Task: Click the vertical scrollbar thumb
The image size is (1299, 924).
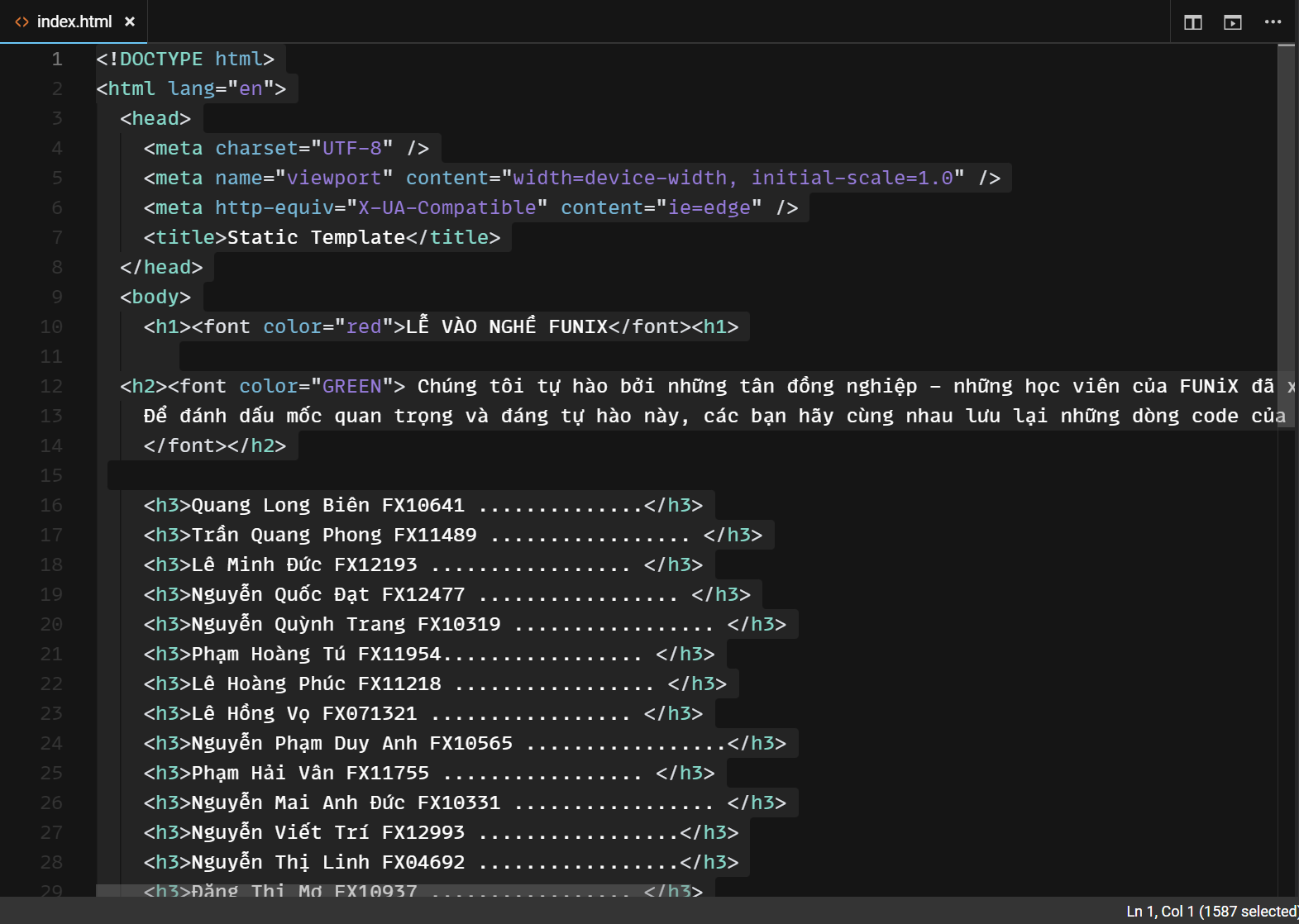Action: pyautogui.click(x=1286, y=207)
